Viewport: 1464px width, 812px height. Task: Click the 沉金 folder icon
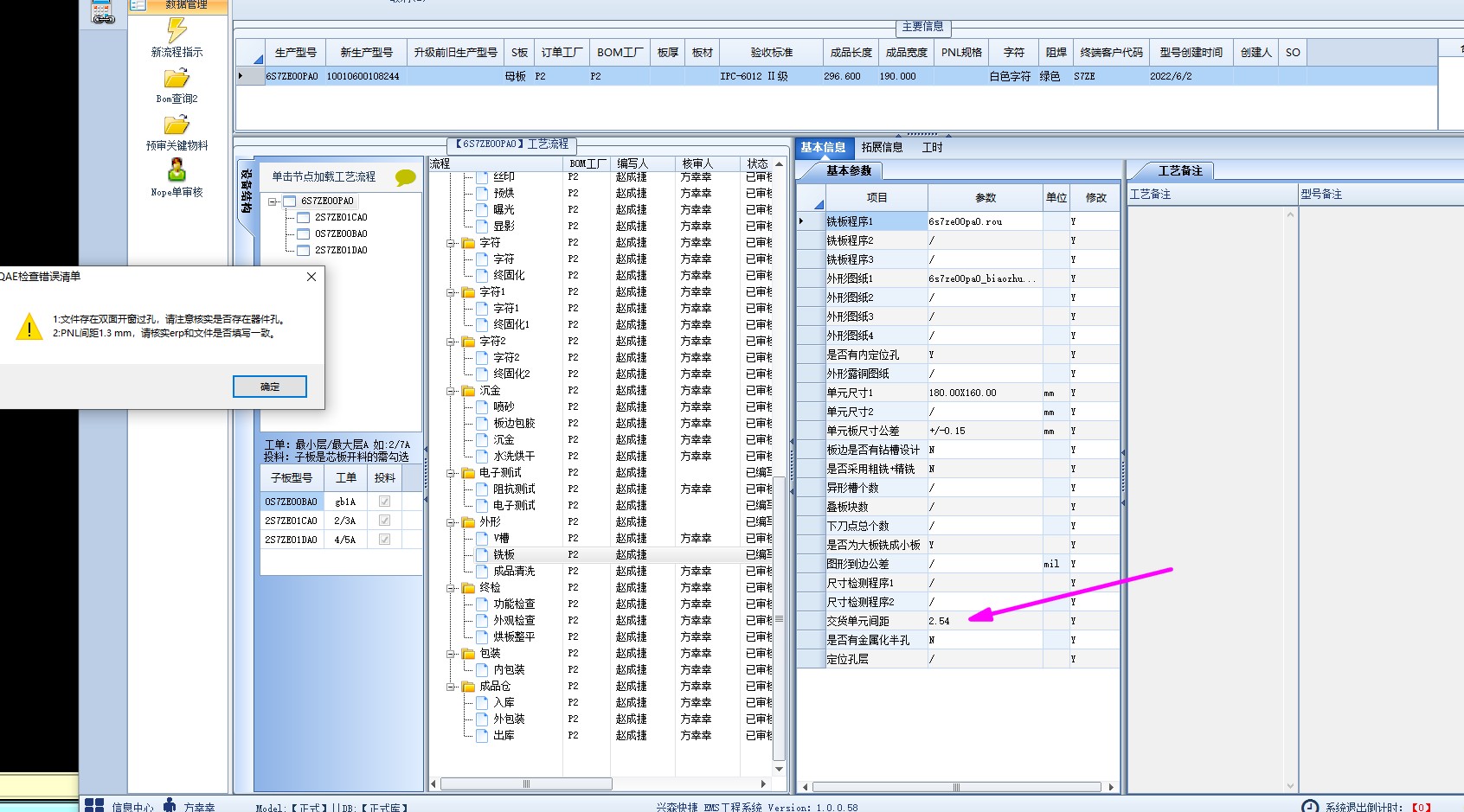coord(468,391)
